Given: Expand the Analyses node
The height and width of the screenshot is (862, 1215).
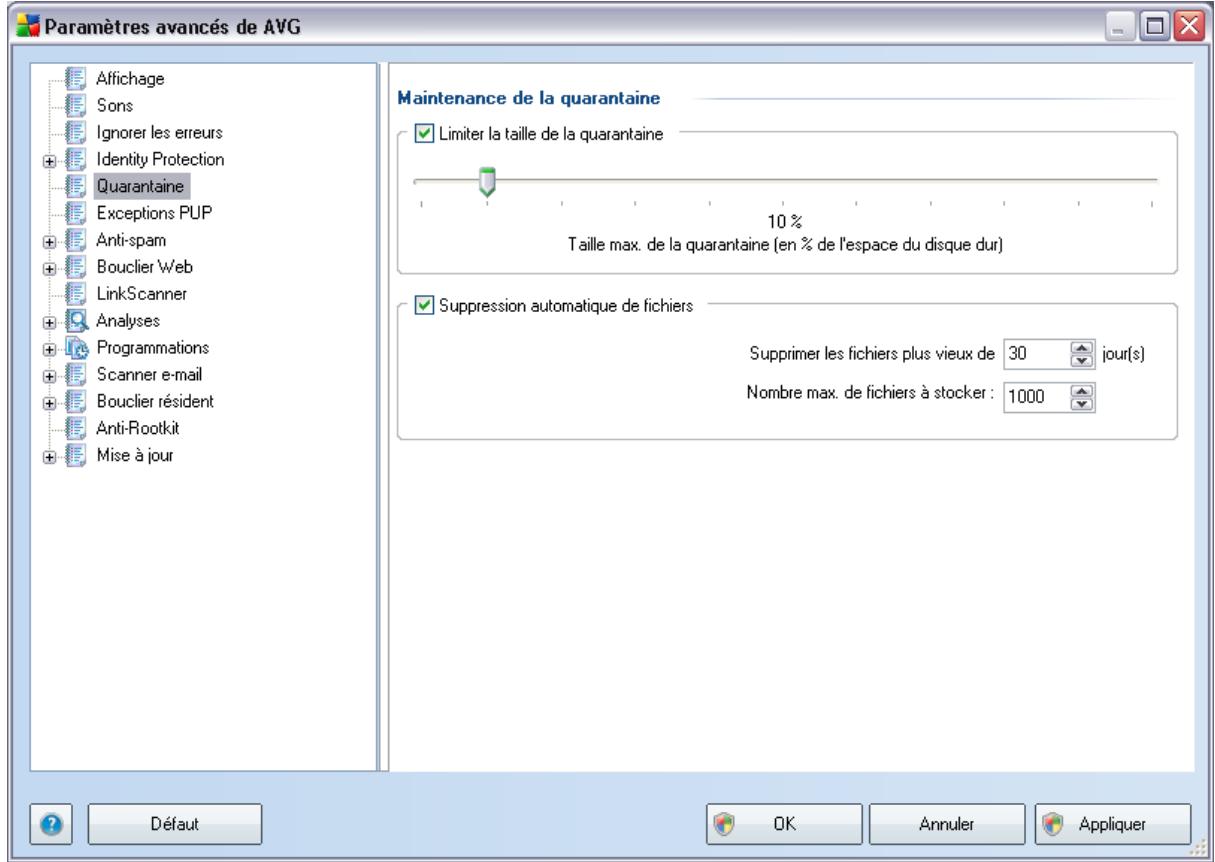Looking at the screenshot, I should (48, 322).
